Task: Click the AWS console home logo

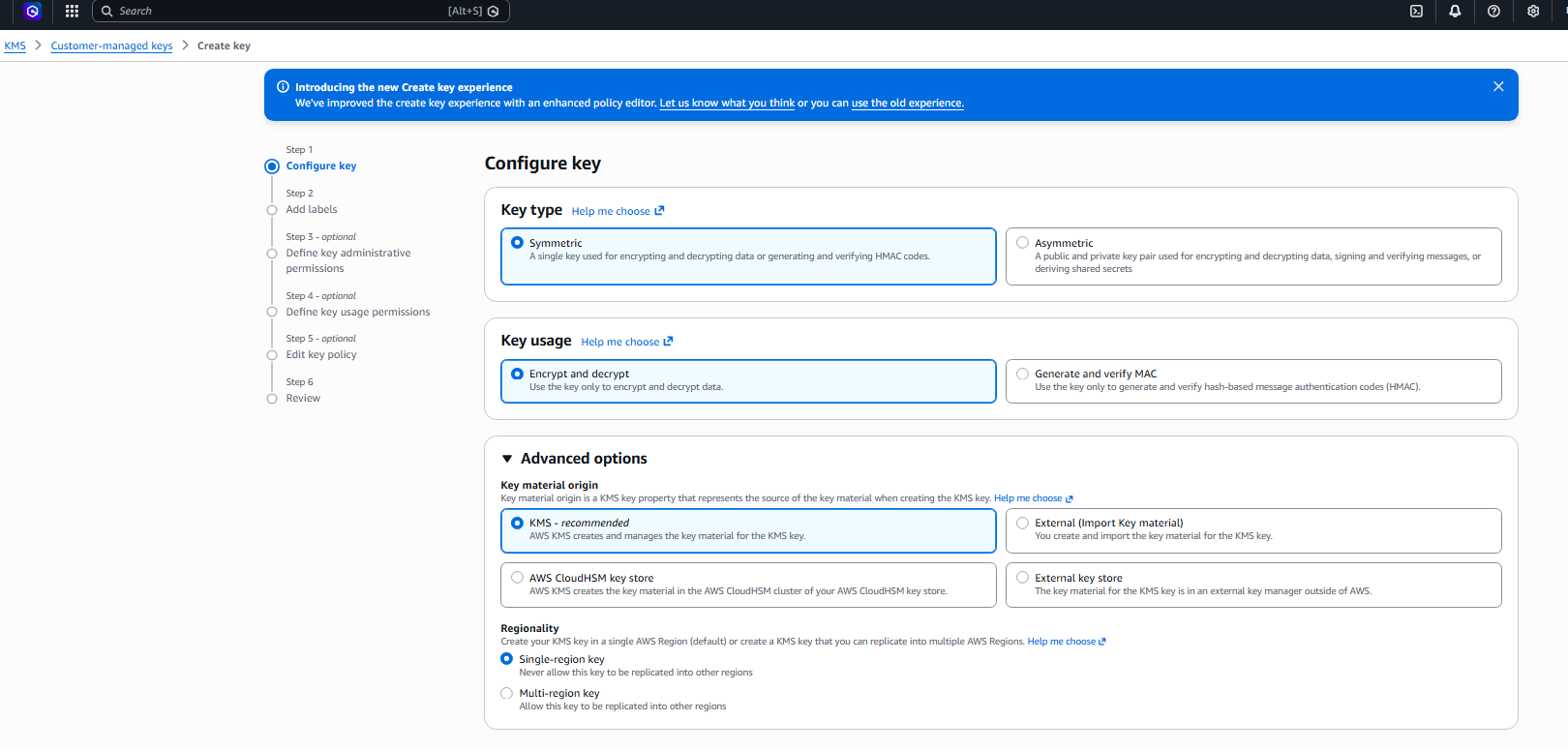Action: pyautogui.click(x=32, y=12)
